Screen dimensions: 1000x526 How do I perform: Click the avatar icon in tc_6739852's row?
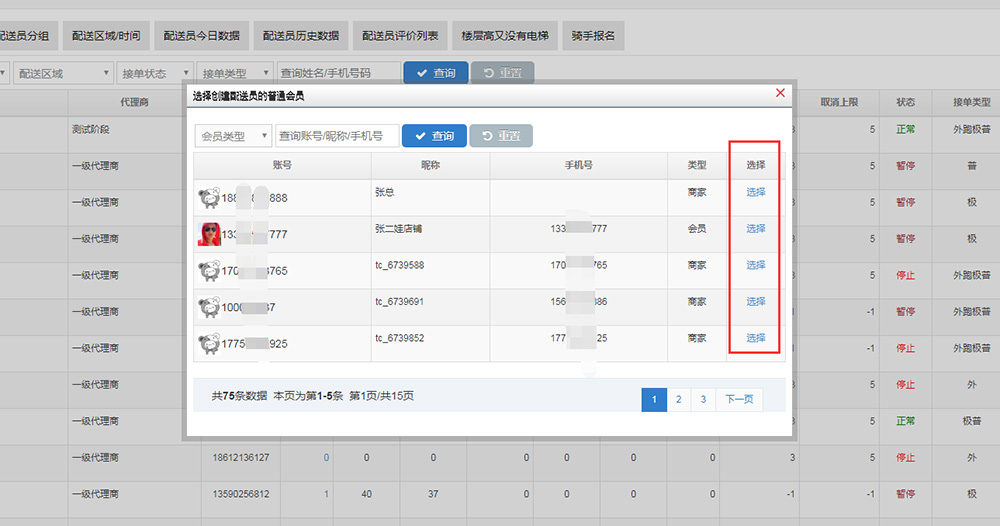pyautogui.click(x=209, y=344)
